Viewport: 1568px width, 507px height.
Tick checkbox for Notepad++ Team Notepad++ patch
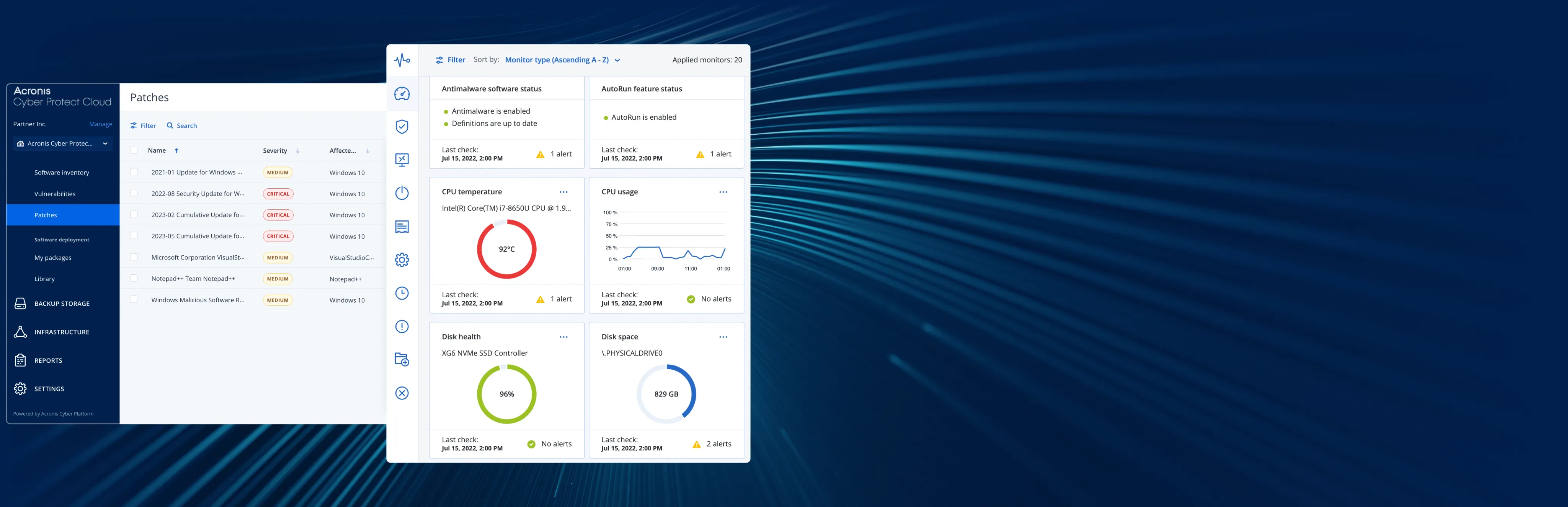134,279
